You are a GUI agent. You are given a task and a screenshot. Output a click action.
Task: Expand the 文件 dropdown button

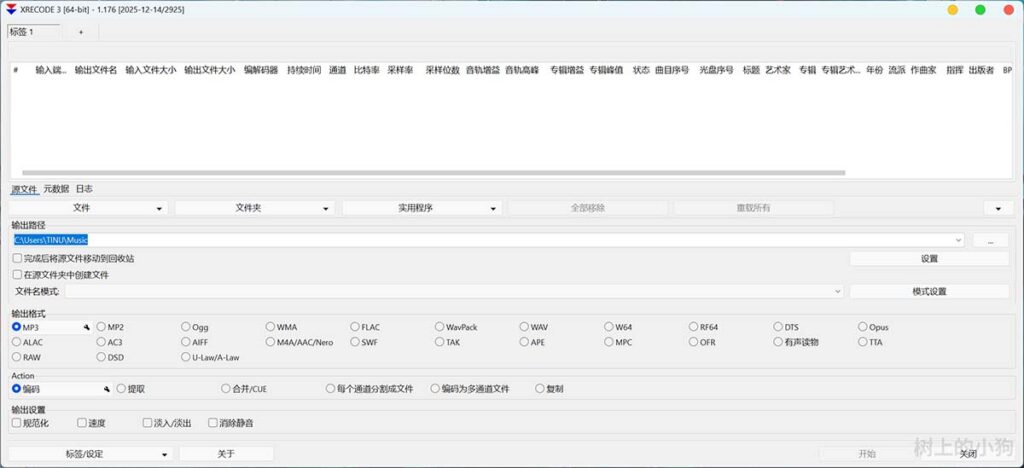click(88, 208)
